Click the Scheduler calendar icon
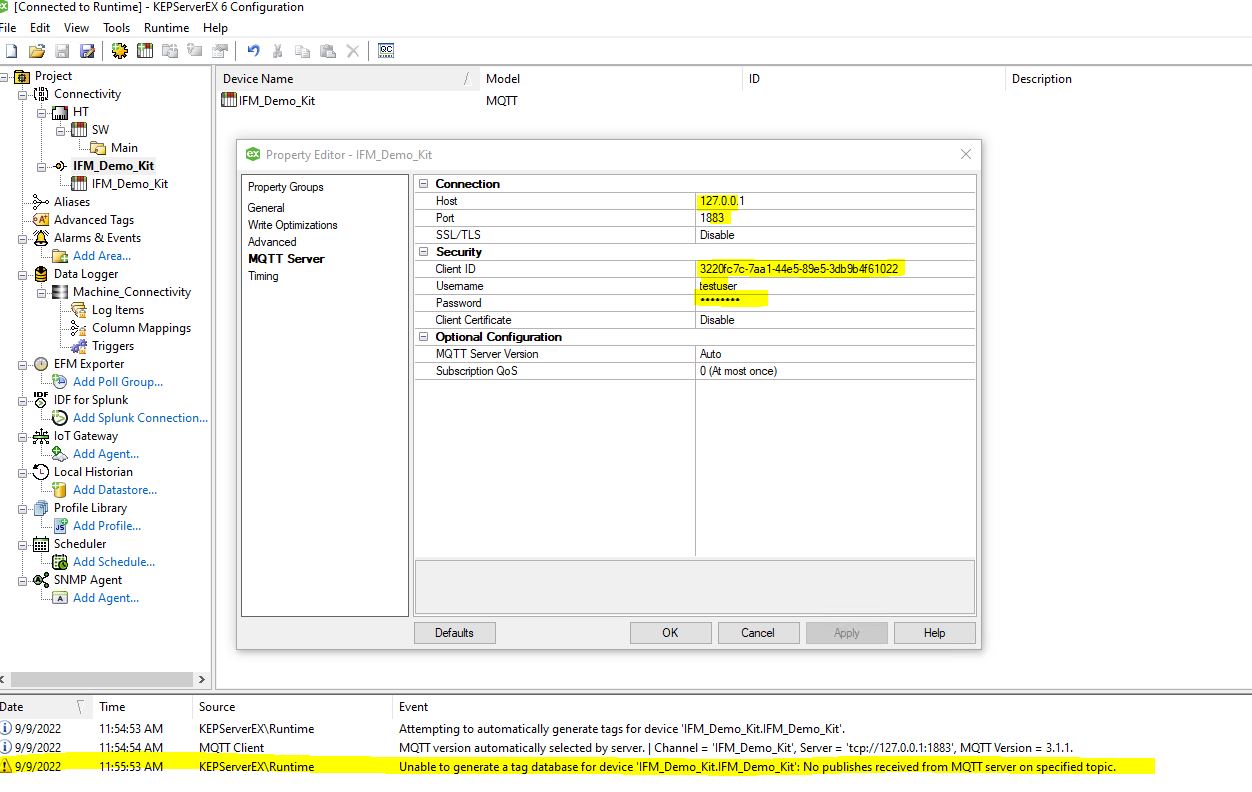The width and height of the screenshot is (1252, 792). click(x=41, y=544)
